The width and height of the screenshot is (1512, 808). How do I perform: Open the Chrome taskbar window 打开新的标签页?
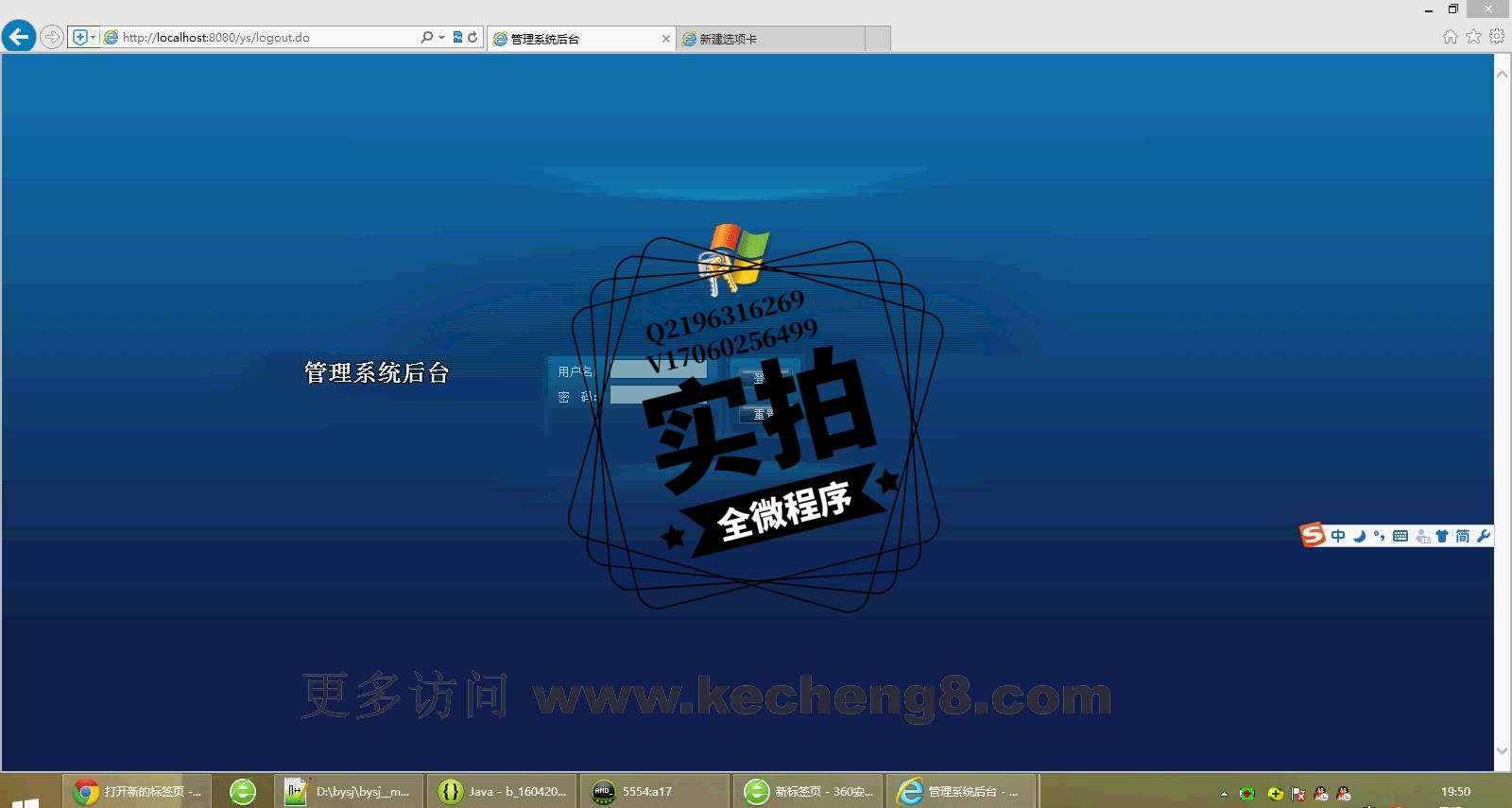tap(137, 791)
